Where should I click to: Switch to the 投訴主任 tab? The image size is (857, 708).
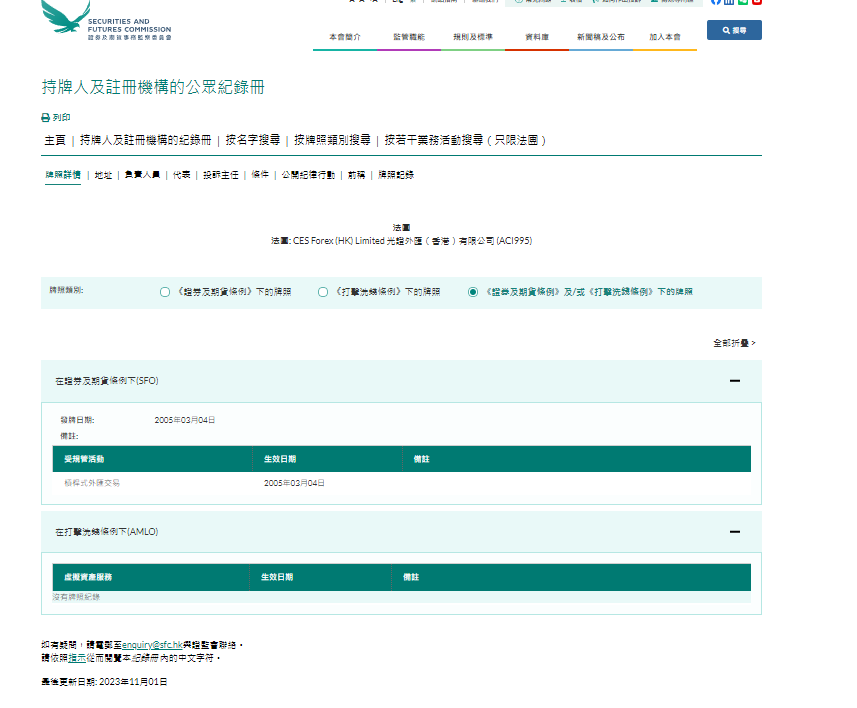pyautogui.click(x=221, y=175)
